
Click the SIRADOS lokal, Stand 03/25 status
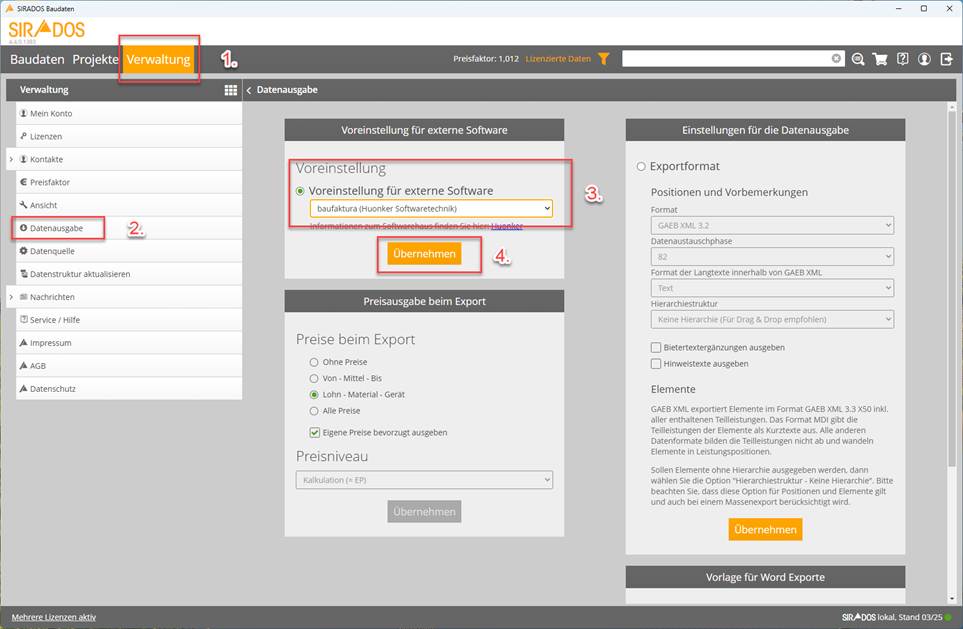coord(891,617)
